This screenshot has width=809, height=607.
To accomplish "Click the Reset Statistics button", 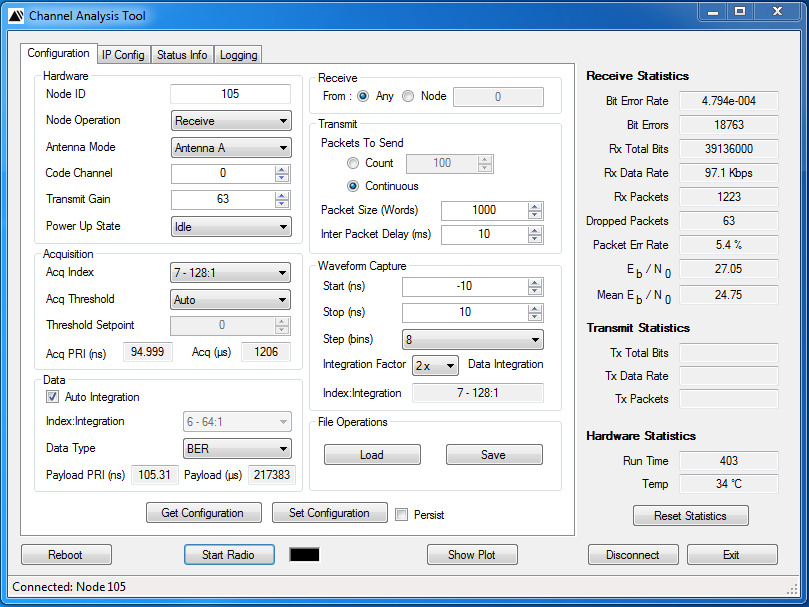I will click(x=690, y=516).
